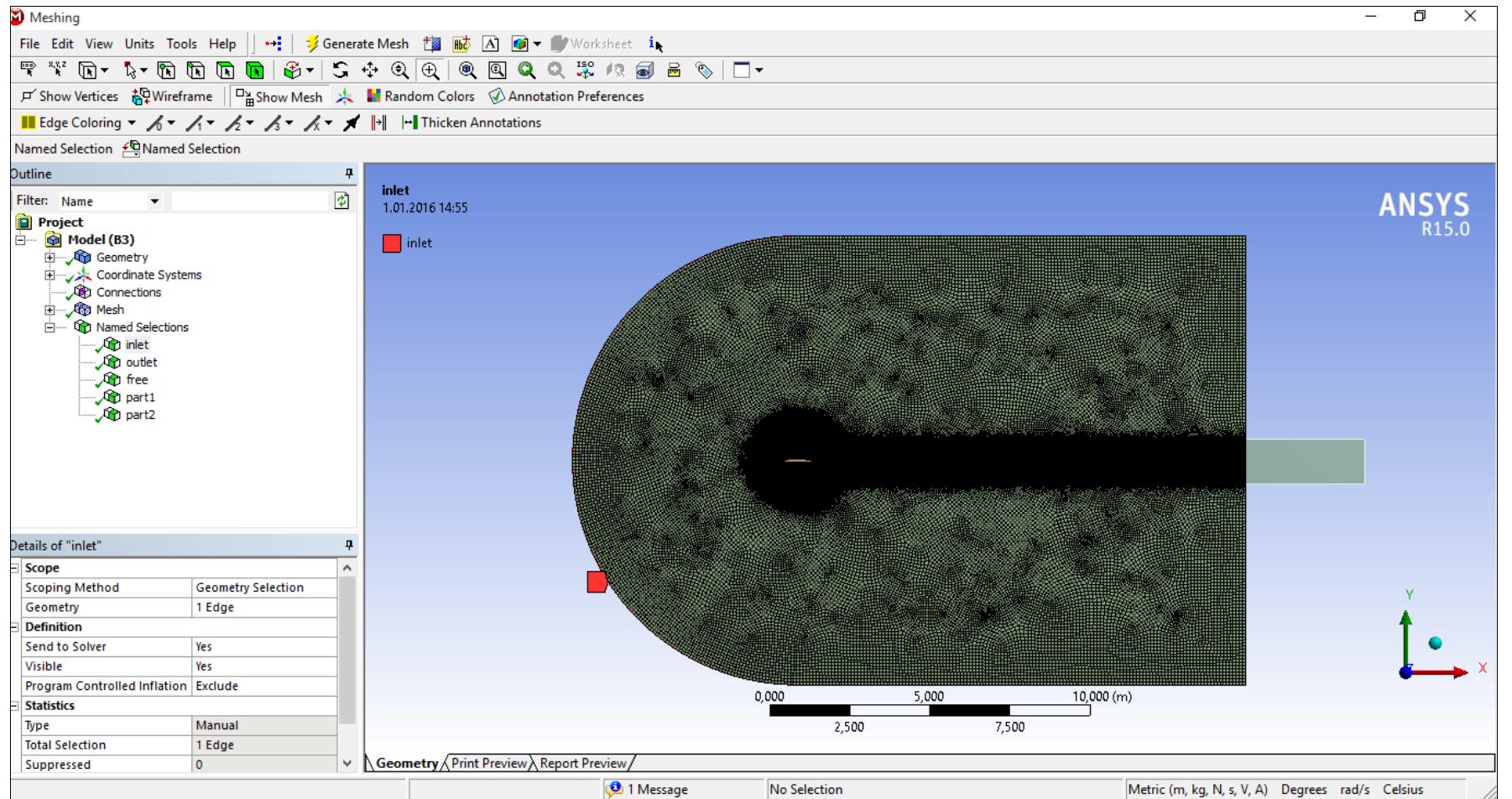This screenshot has height=799, width=1512.
Task: Open the Tools menu
Action: pos(181,44)
